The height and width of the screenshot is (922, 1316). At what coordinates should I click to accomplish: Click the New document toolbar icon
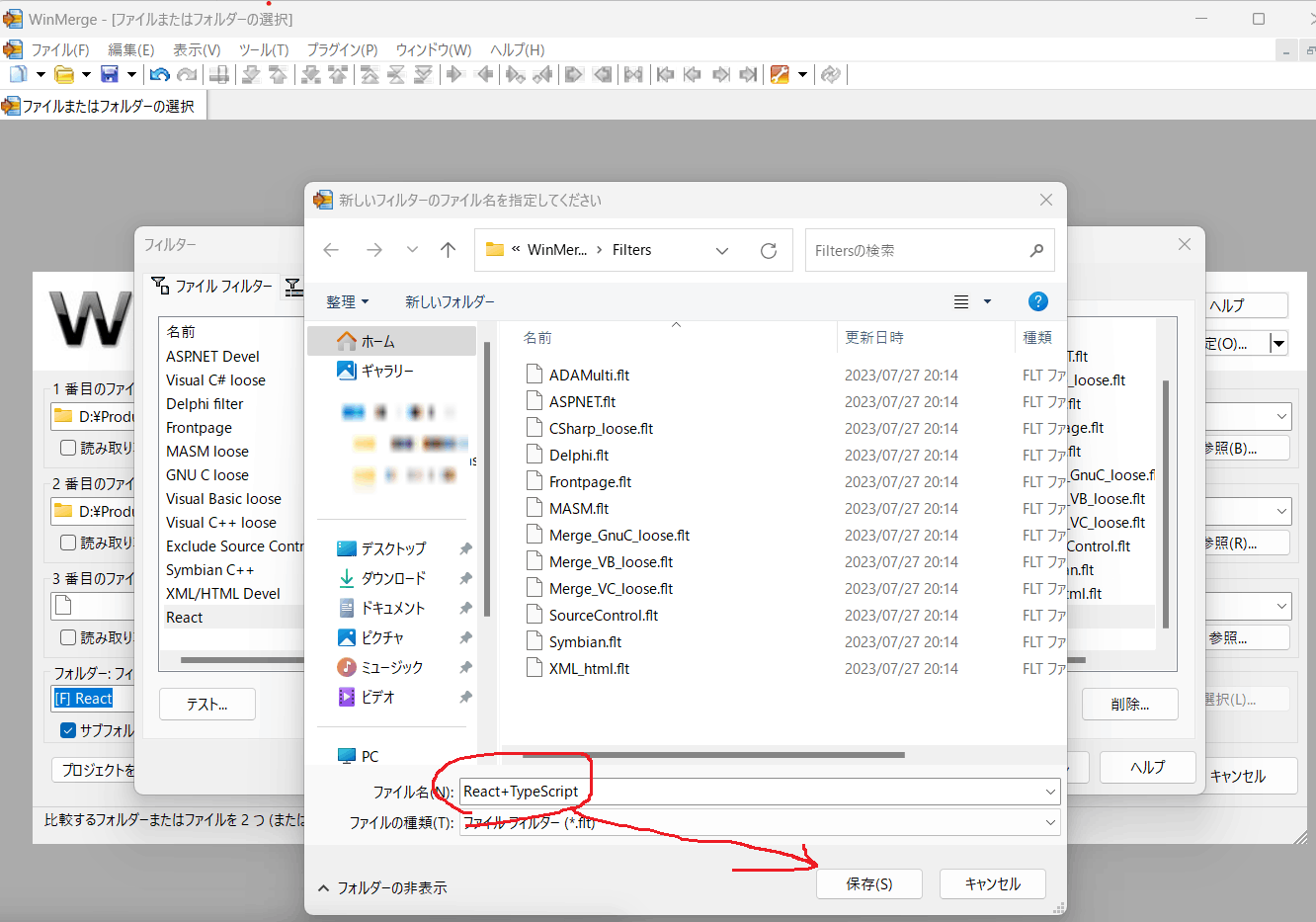point(18,74)
